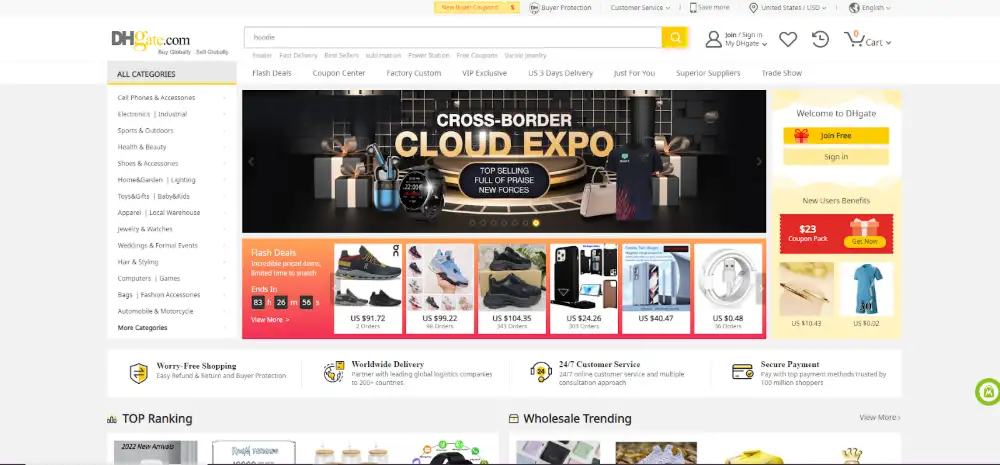This screenshot has width=1000, height=465.
Task: Open the Superior Suppliers tab
Action: (708, 73)
